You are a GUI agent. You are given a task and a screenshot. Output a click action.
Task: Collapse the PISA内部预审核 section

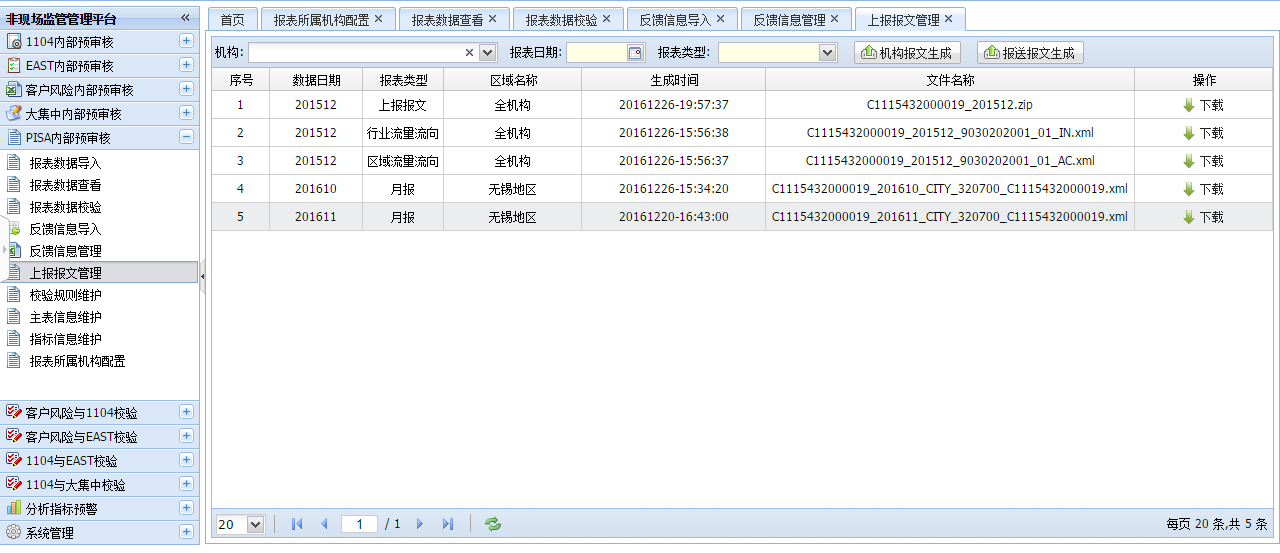tap(186, 138)
